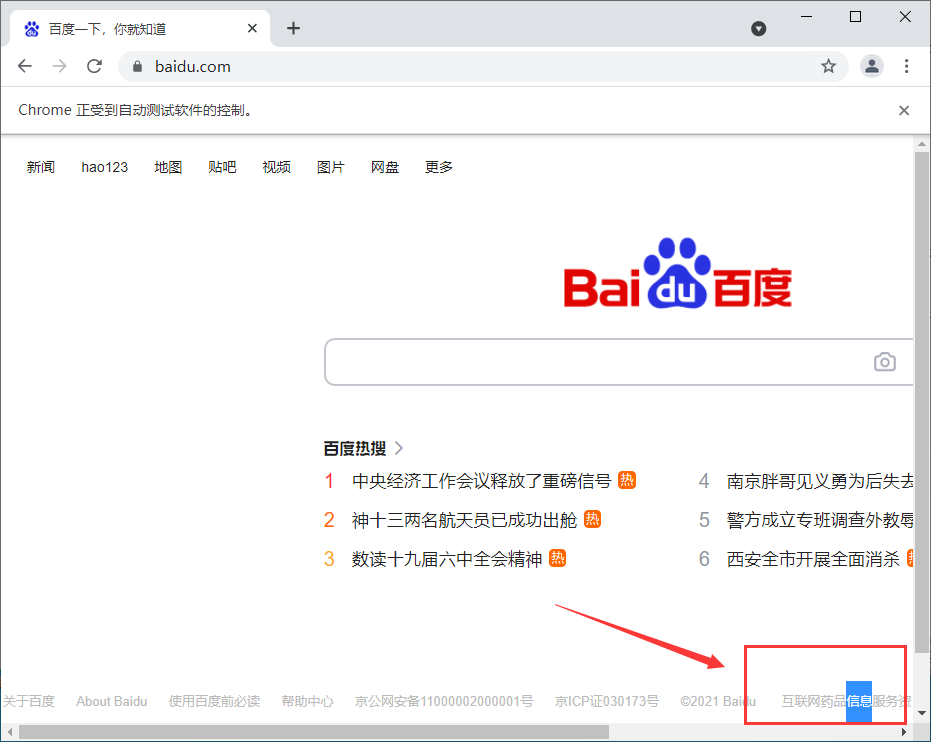Switch to the 图片 section
The image size is (931, 742).
coord(330,167)
